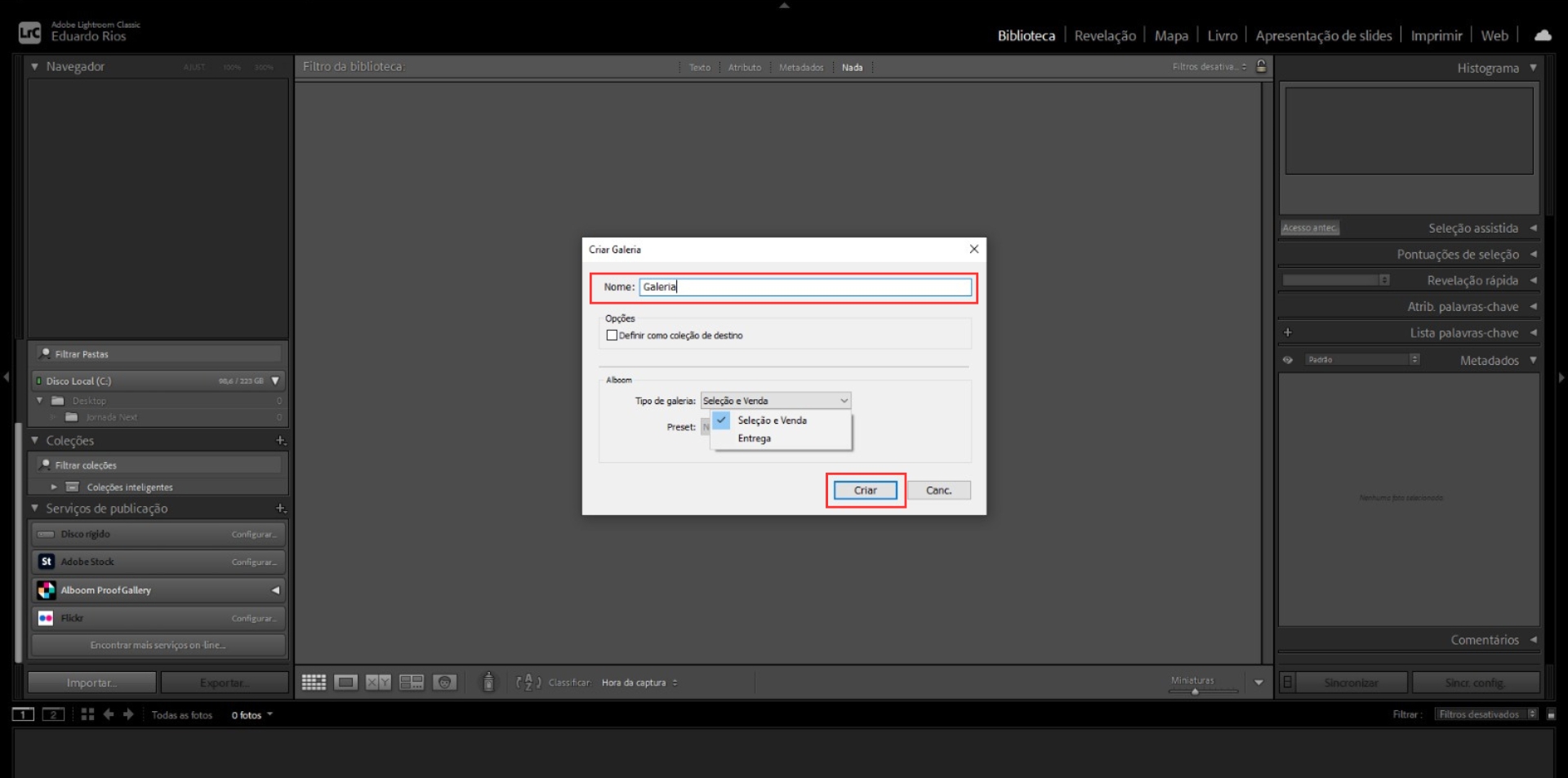Toggle the metadata eye icon
This screenshot has width=1568, height=778.
1288,360
